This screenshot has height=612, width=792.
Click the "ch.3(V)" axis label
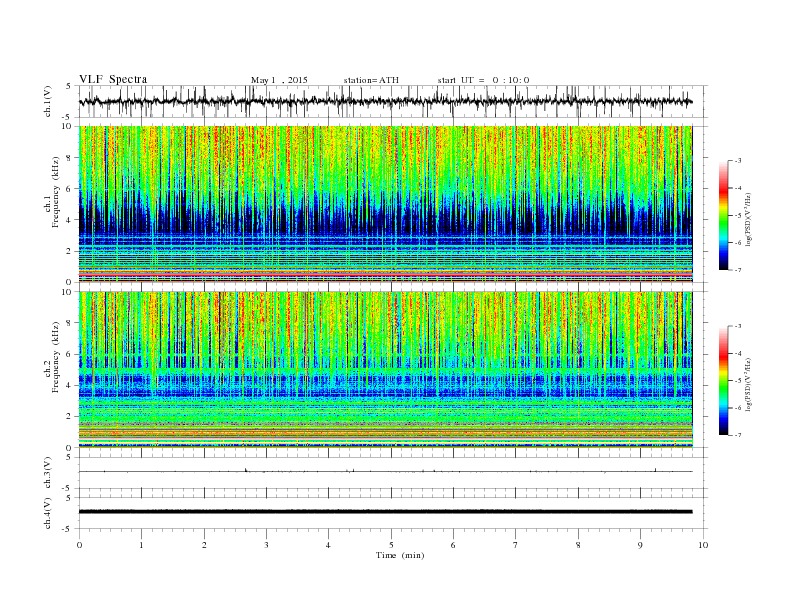click(x=48, y=472)
